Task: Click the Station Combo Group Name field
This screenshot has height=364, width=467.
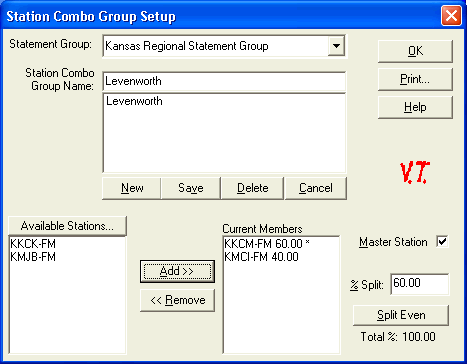Action: click(224, 81)
